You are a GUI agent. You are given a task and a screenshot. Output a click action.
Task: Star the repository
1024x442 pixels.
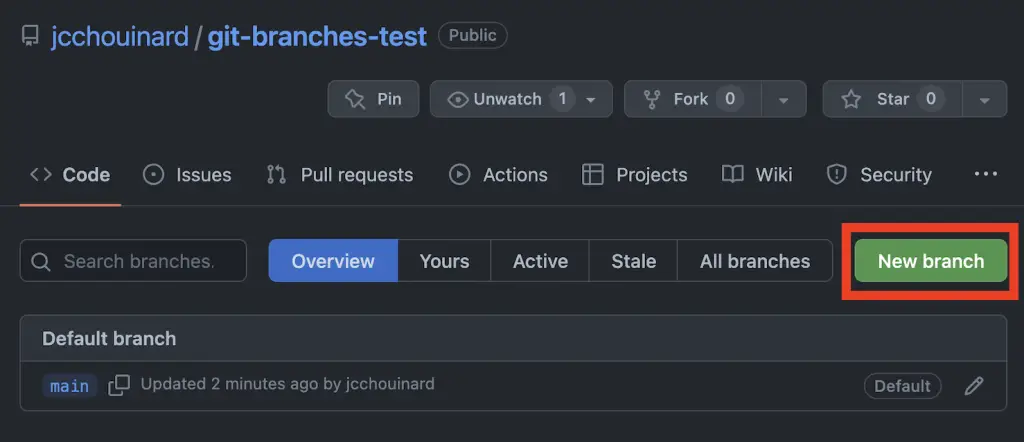click(892, 99)
